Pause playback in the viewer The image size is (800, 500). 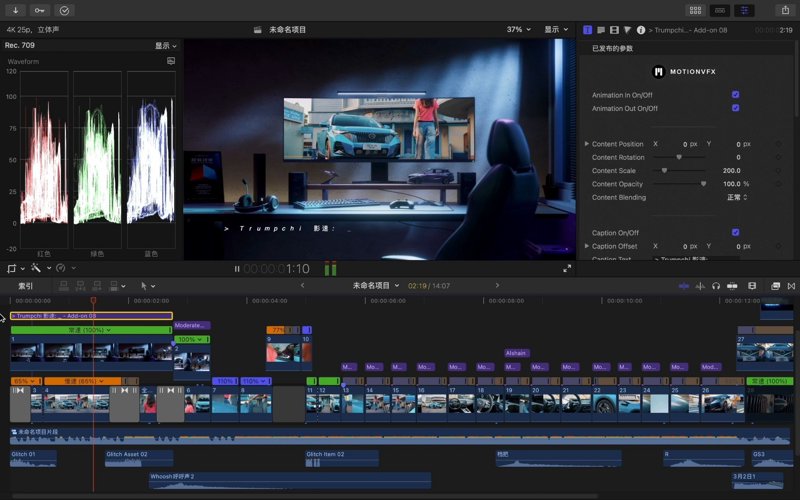coord(237,269)
